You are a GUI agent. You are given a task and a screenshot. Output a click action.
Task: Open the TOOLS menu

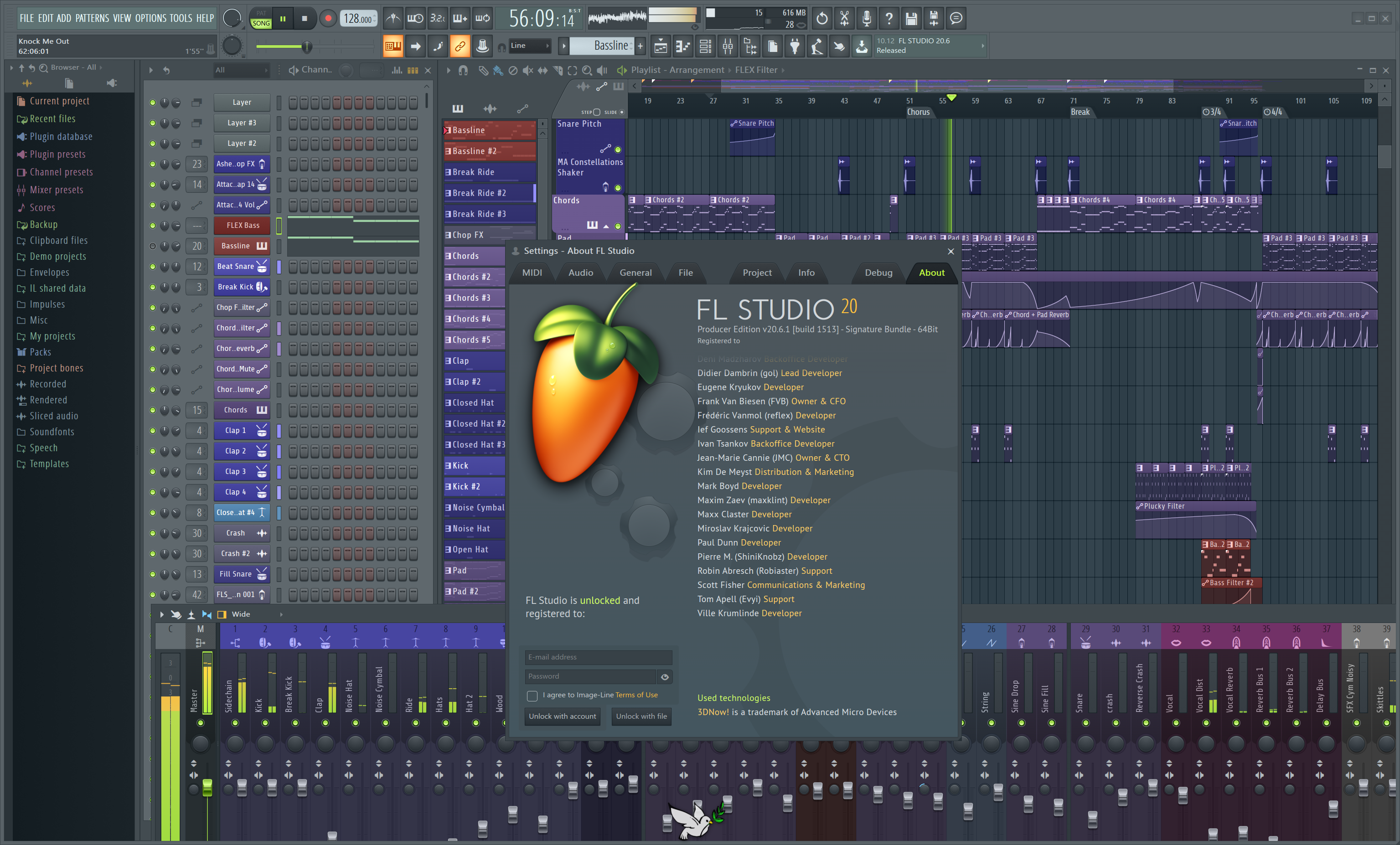181,18
